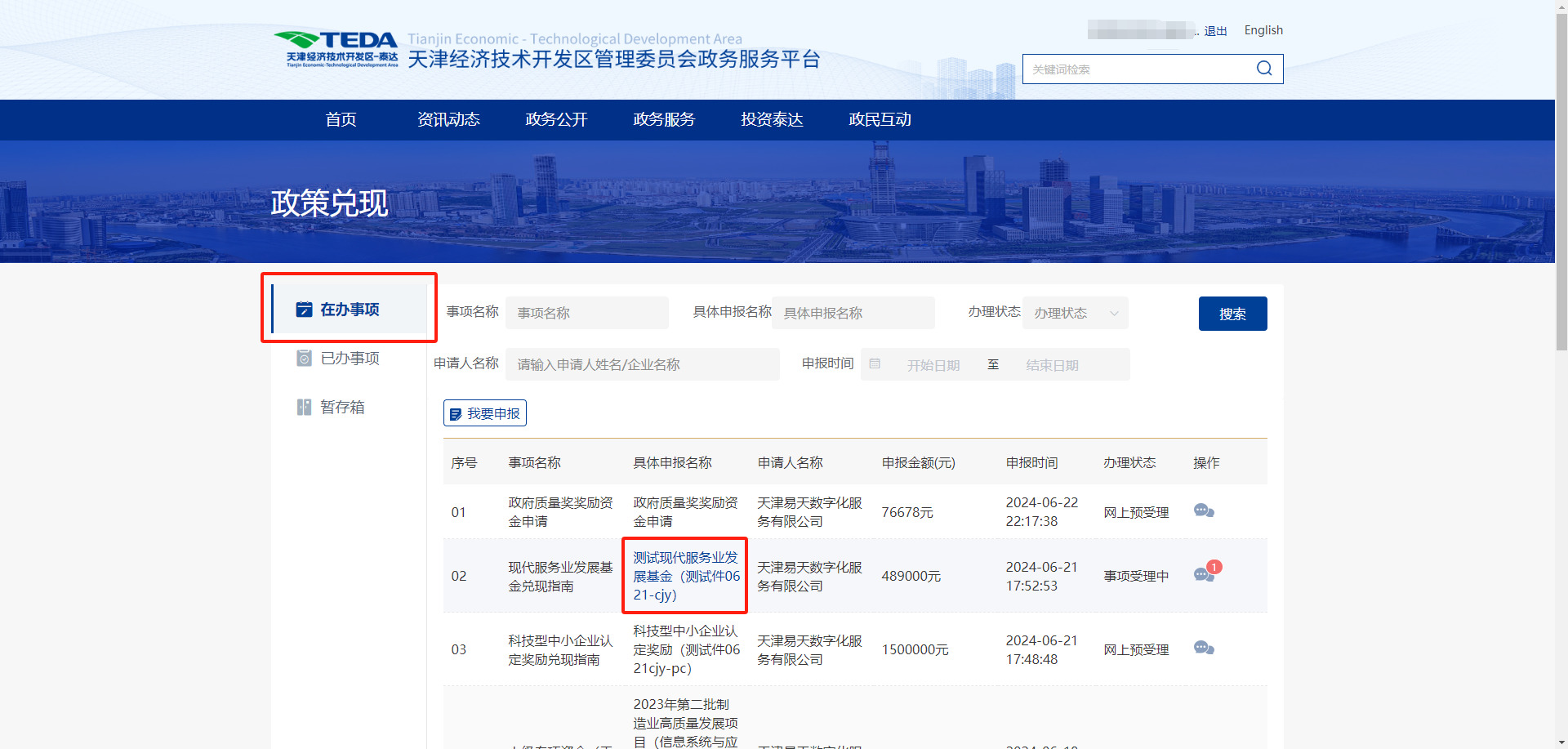The image size is (1568, 749).
Task: Click the 1500000元 amount cell
Action: [x=915, y=649]
